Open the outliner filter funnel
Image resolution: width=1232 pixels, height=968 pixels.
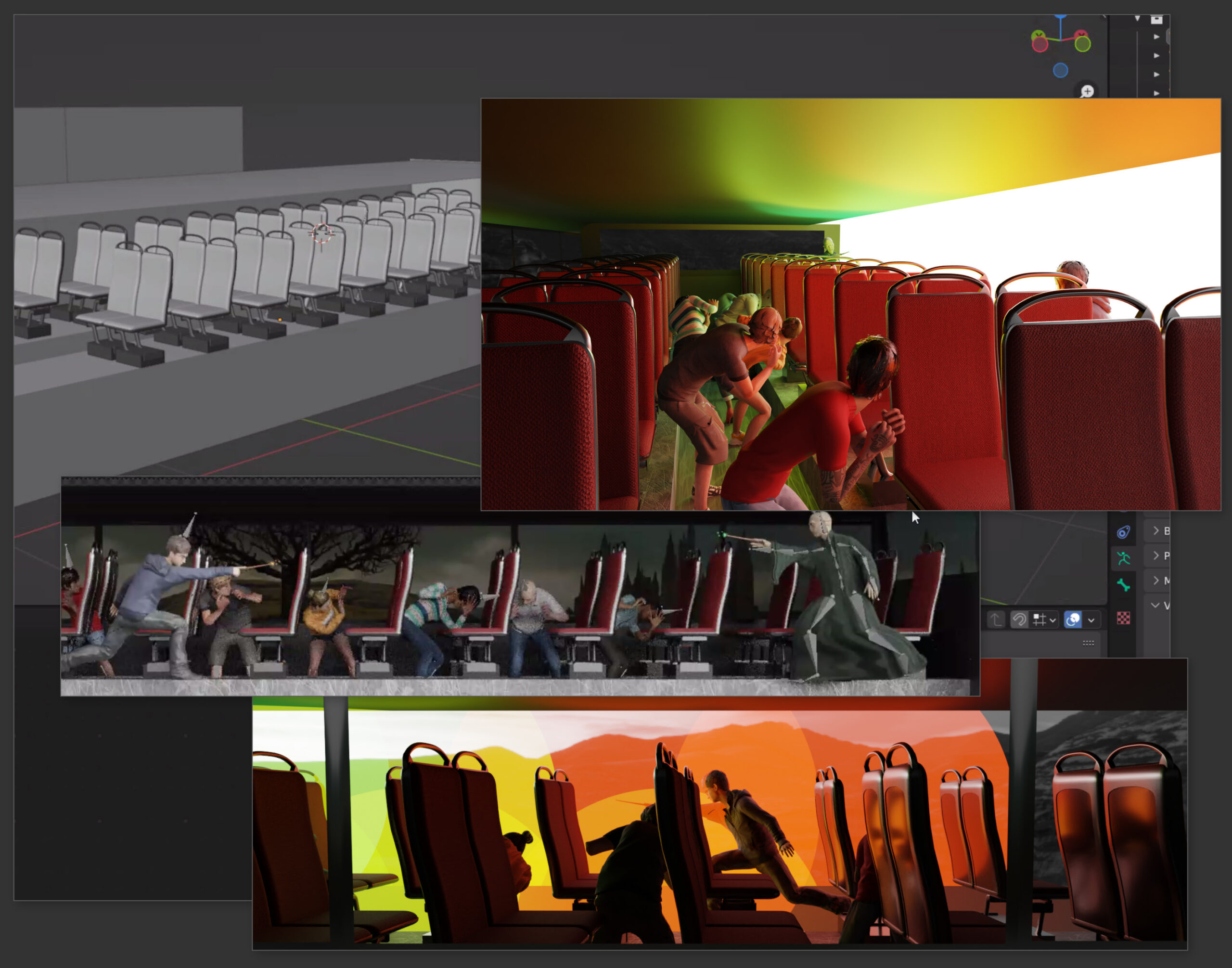click(1137, 19)
